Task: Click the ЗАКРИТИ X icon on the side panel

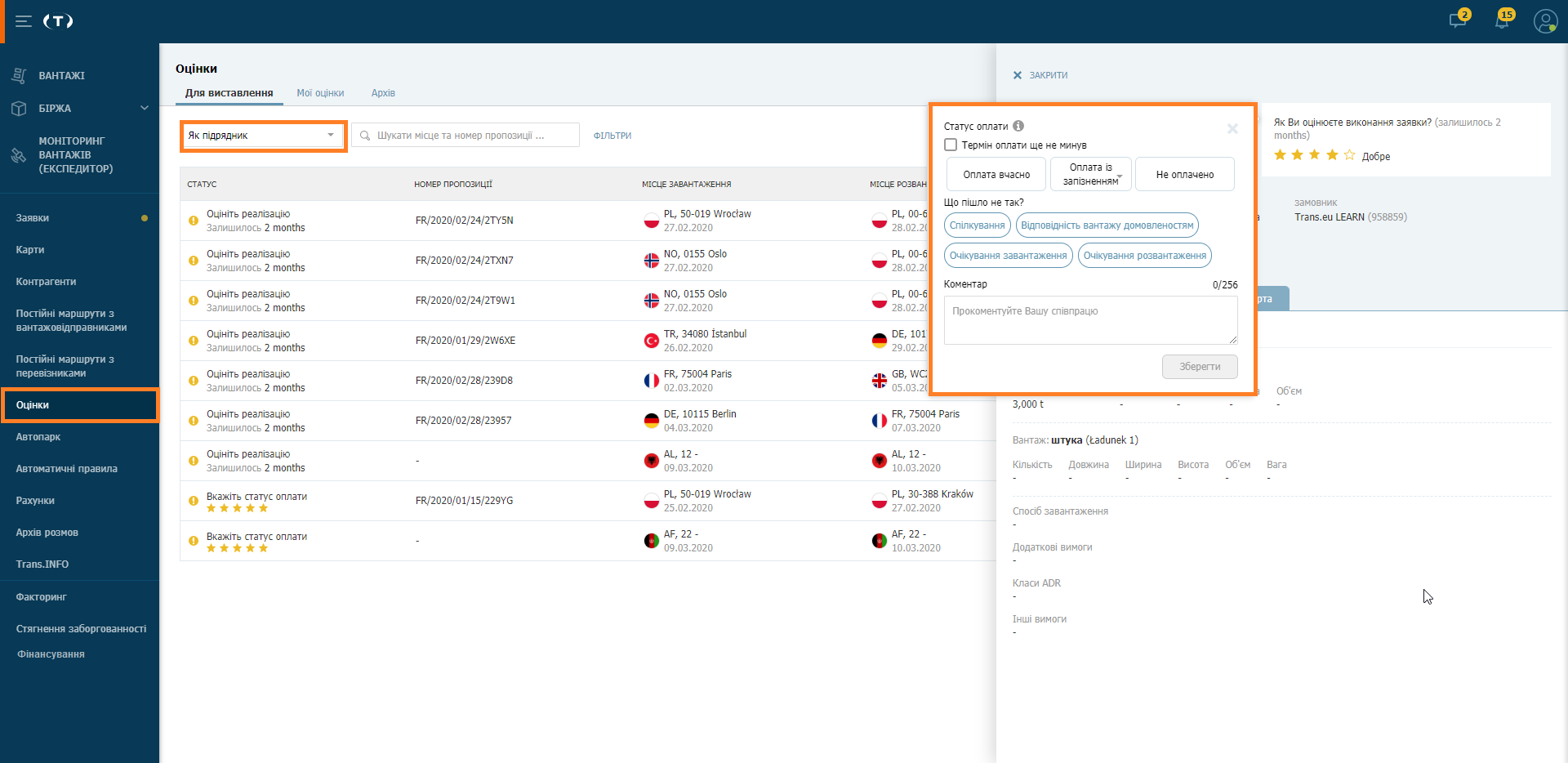Action: [1018, 75]
